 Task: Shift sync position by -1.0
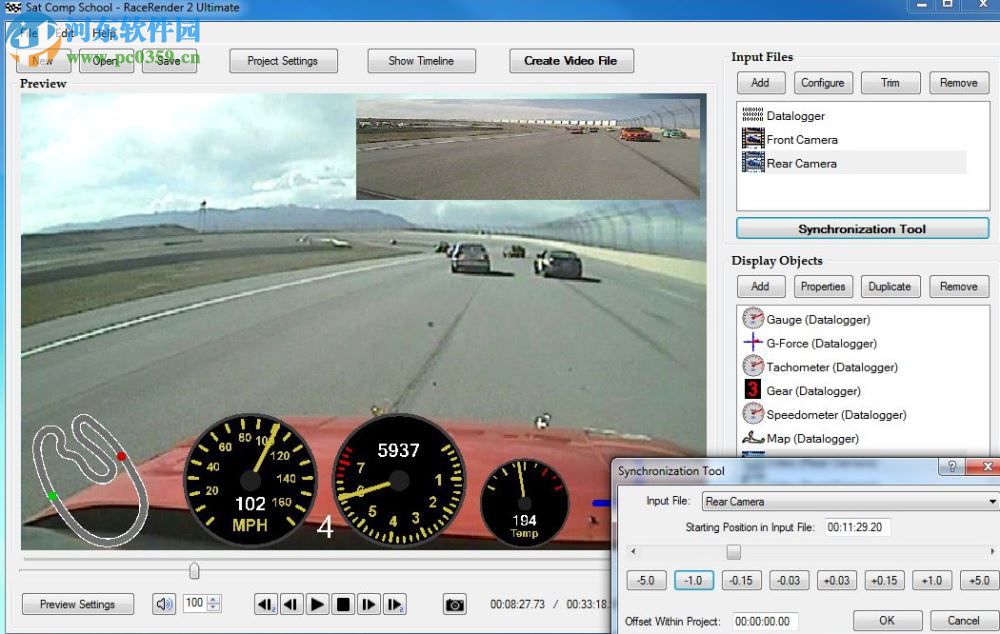pos(693,580)
